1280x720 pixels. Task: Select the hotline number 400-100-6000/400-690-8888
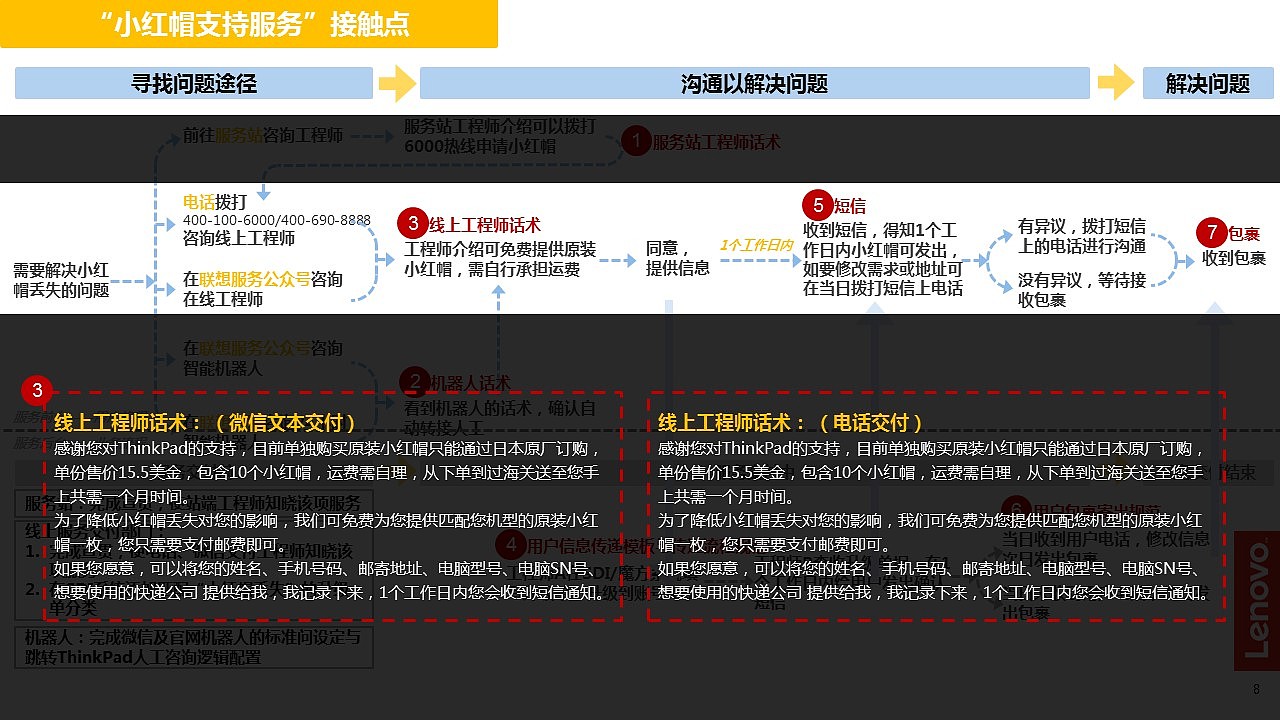pos(277,220)
